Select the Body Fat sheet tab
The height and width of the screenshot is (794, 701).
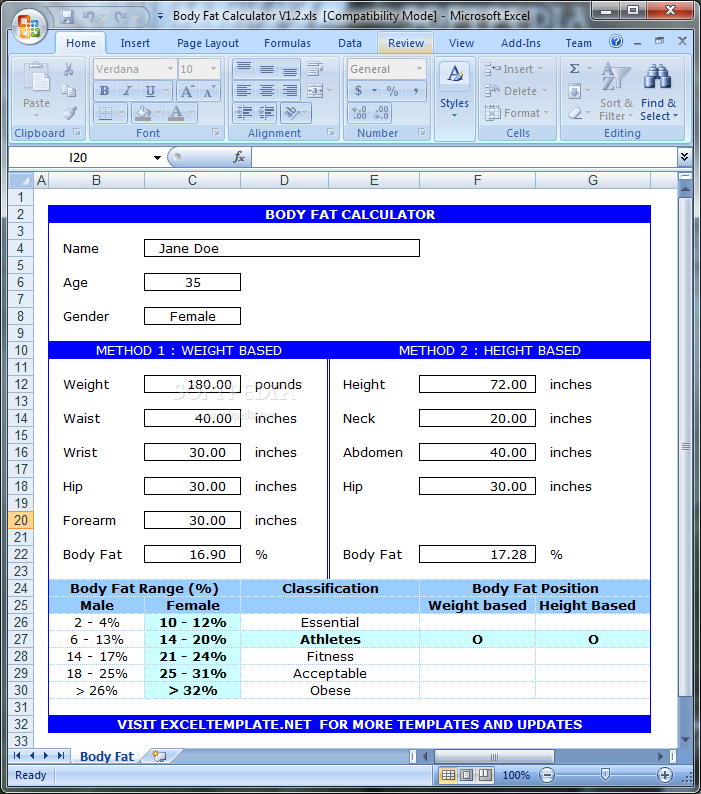click(x=106, y=757)
